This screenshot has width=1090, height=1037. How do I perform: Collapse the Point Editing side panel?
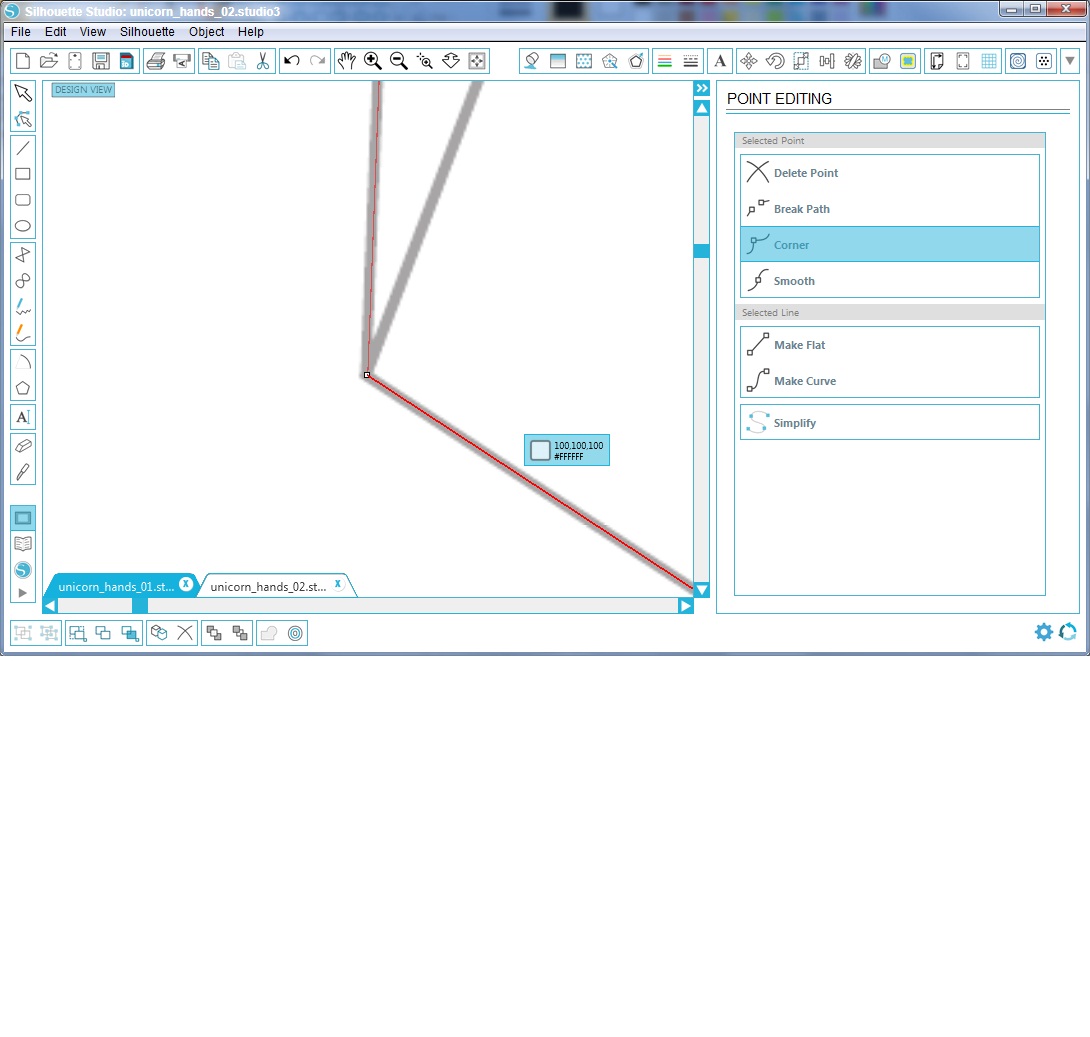click(702, 88)
